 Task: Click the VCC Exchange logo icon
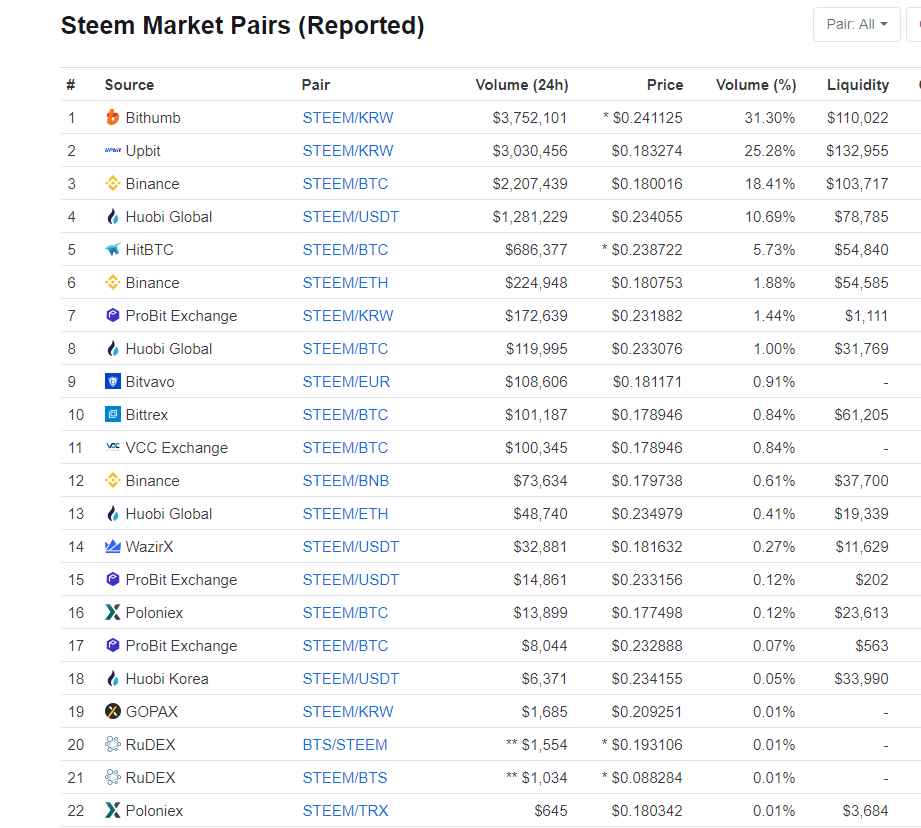(112, 447)
